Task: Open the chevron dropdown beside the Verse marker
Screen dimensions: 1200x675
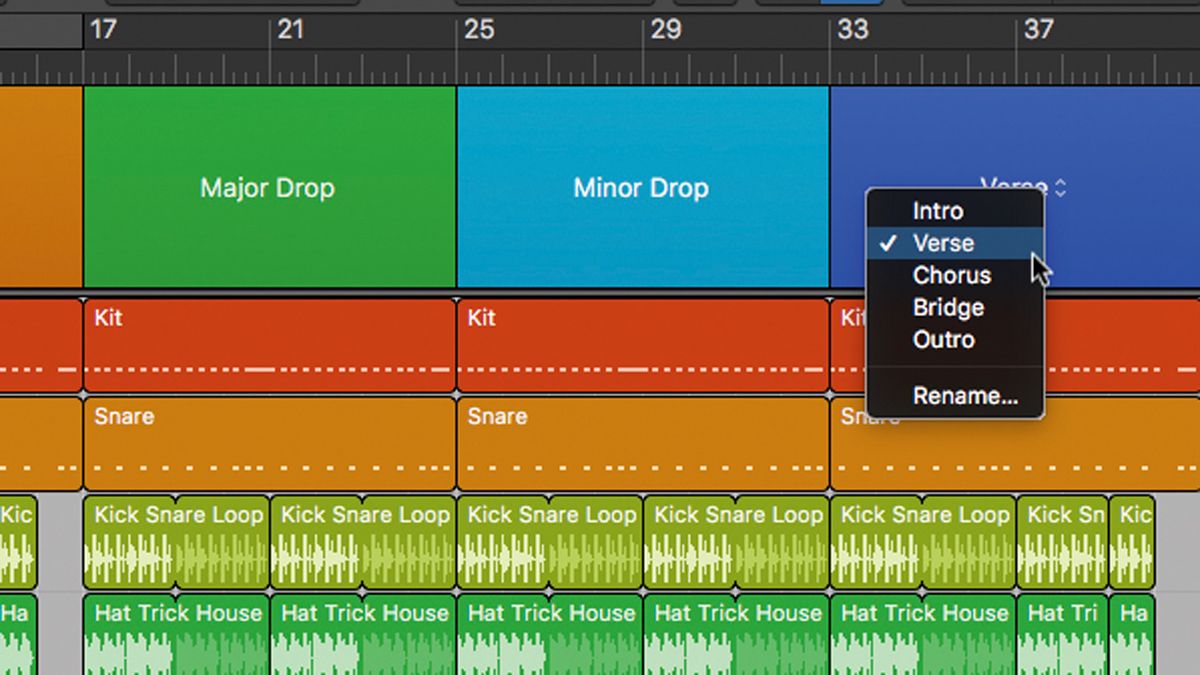Action: tap(1058, 186)
